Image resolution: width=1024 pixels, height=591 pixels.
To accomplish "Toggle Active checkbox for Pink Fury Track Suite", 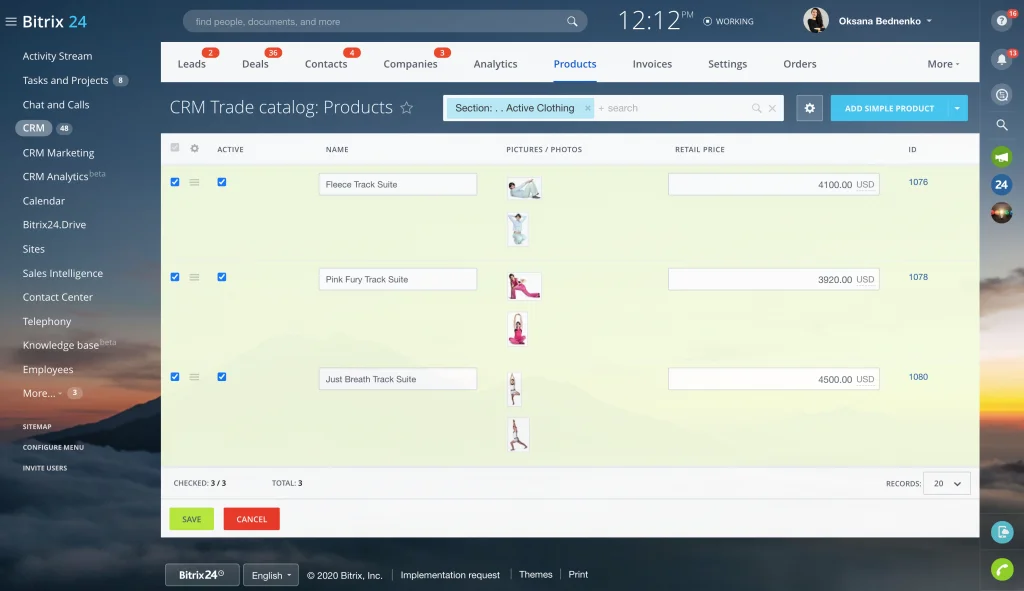I will coord(222,277).
